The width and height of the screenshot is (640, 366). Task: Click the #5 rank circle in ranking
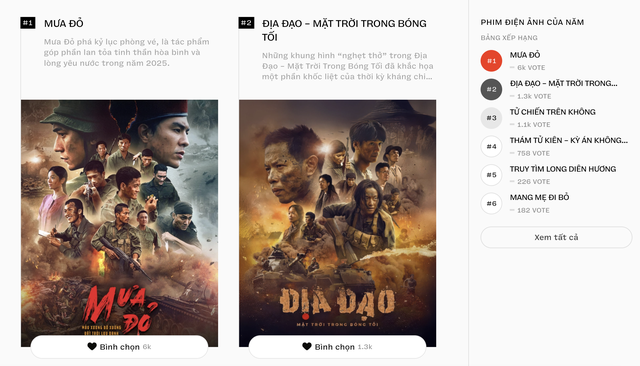(x=491, y=175)
